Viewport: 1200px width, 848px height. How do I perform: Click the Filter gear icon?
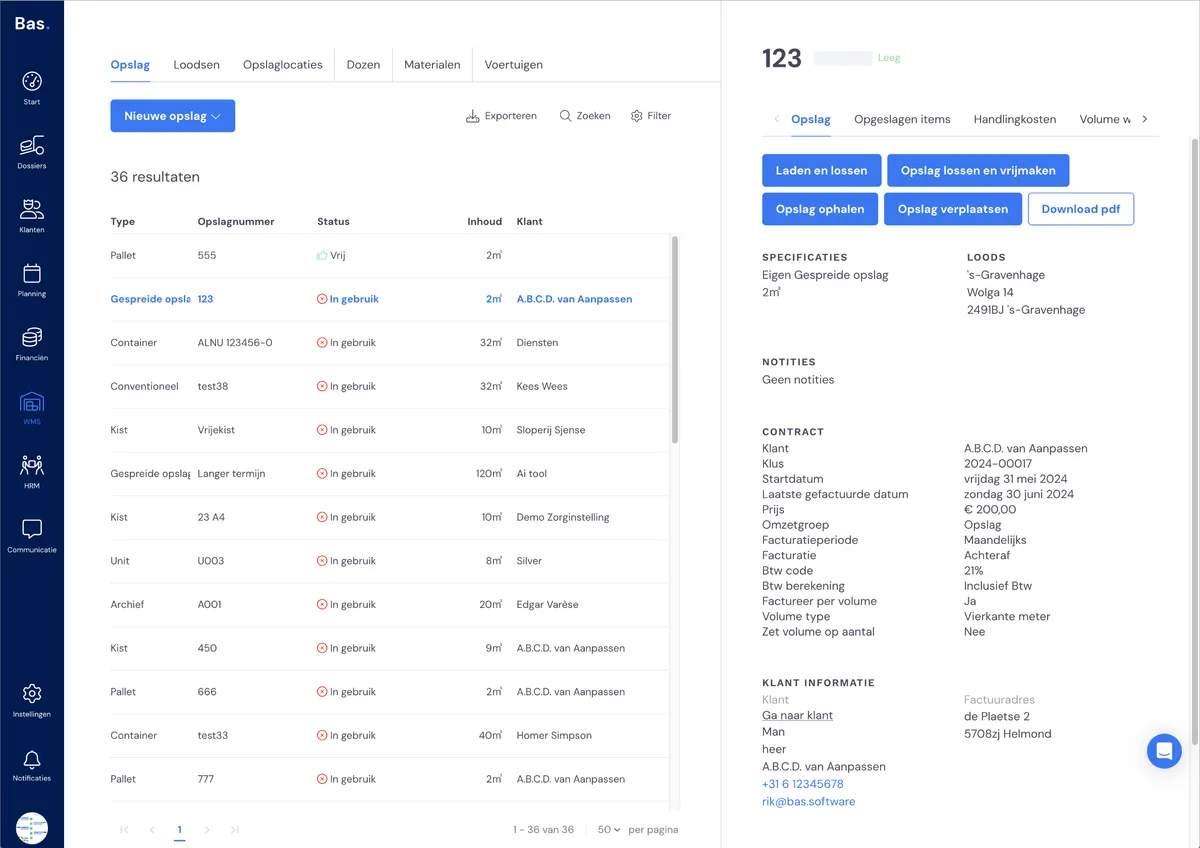[x=636, y=116]
